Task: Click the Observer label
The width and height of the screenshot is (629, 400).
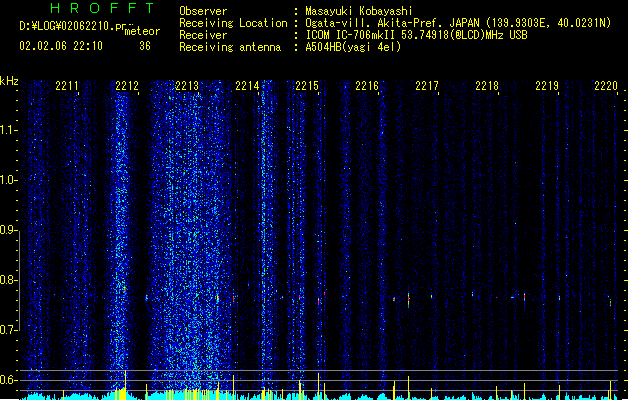Action: [203, 11]
